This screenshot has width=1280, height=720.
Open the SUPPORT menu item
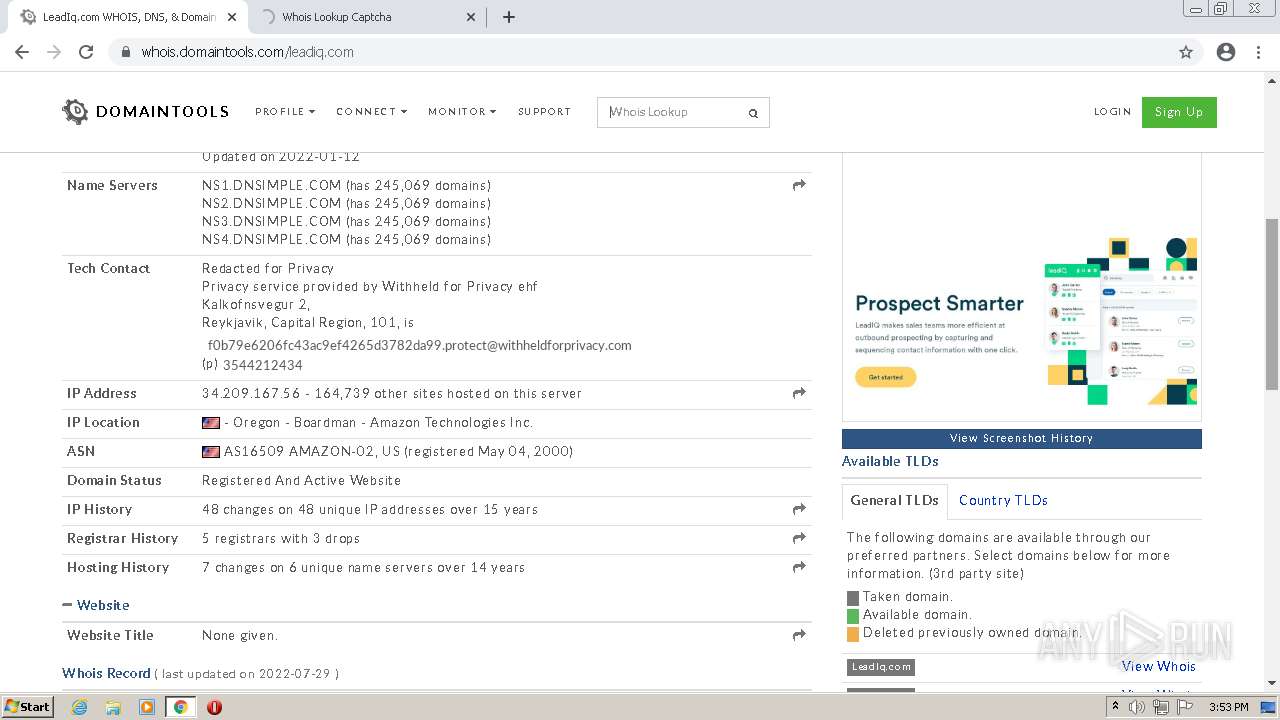(x=544, y=112)
